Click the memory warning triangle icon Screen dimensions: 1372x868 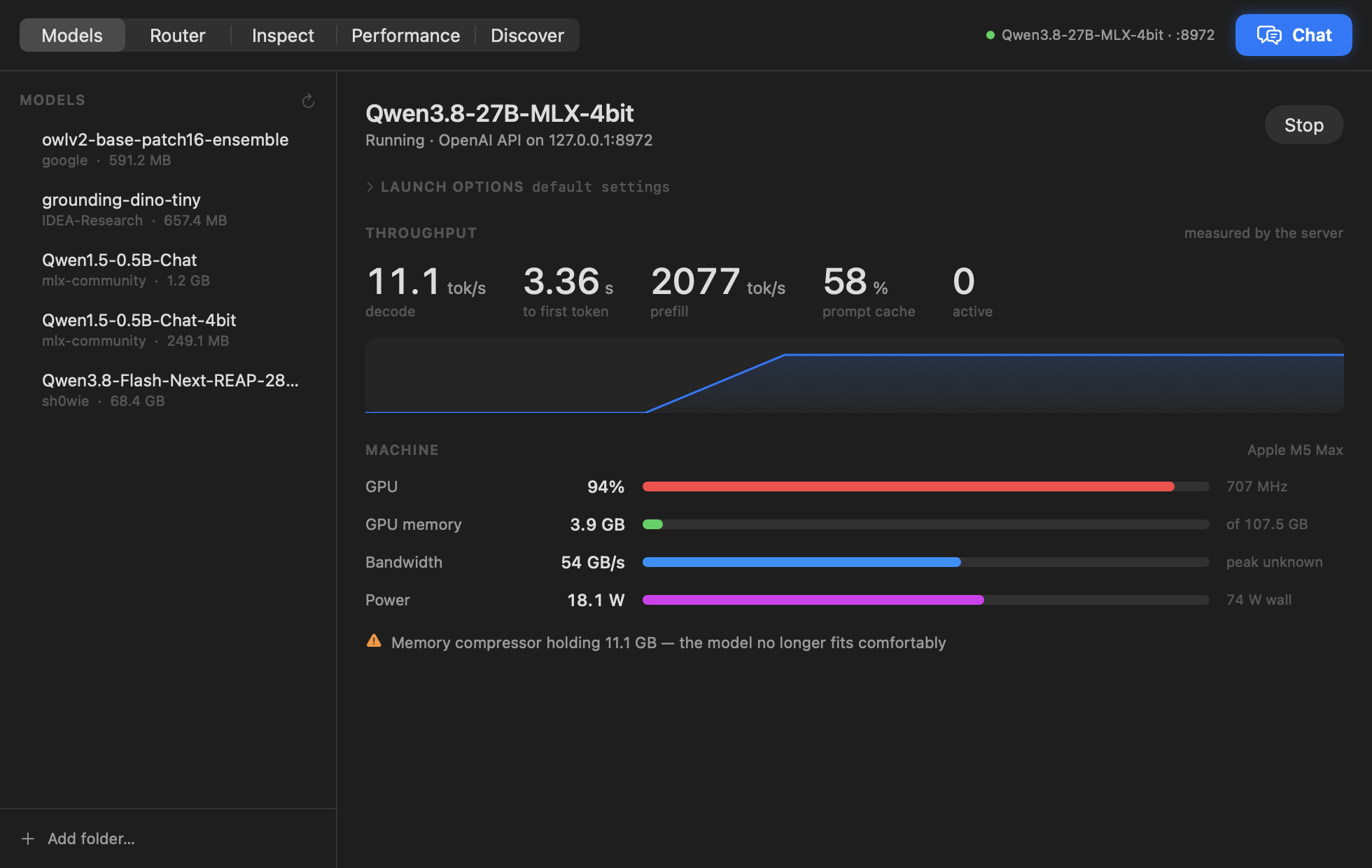click(x=374, y=641)
